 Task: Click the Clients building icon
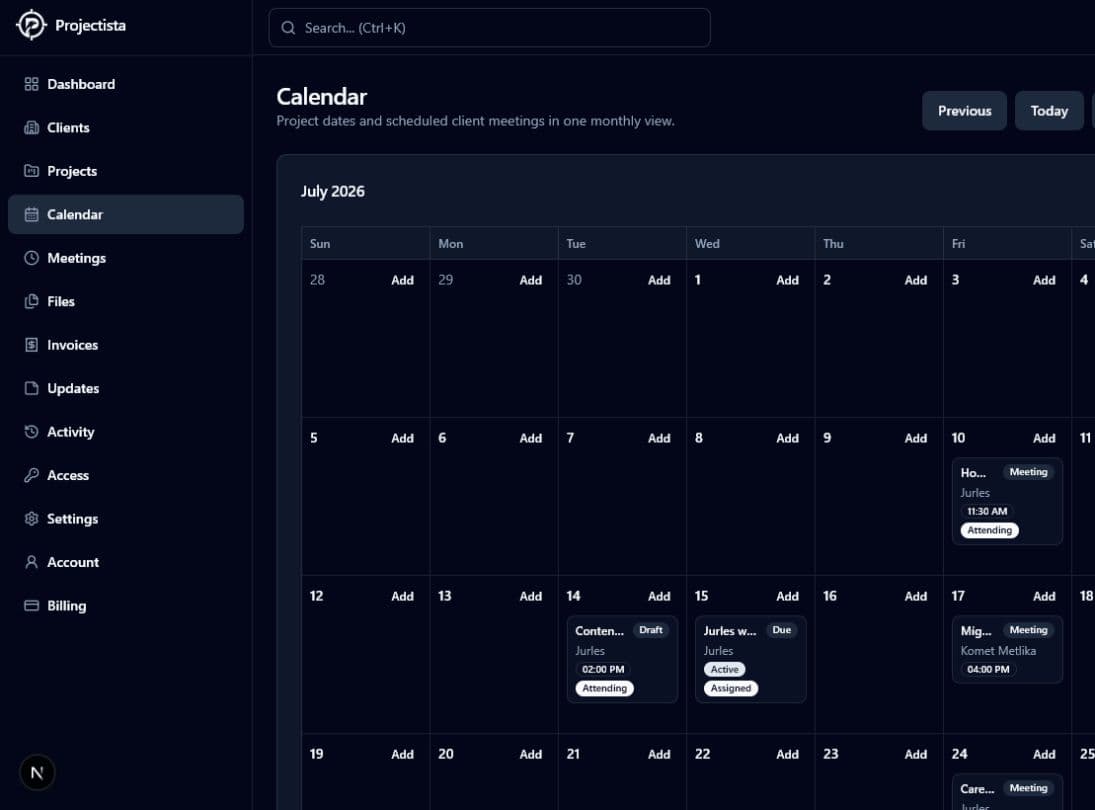tap(31, 127)
